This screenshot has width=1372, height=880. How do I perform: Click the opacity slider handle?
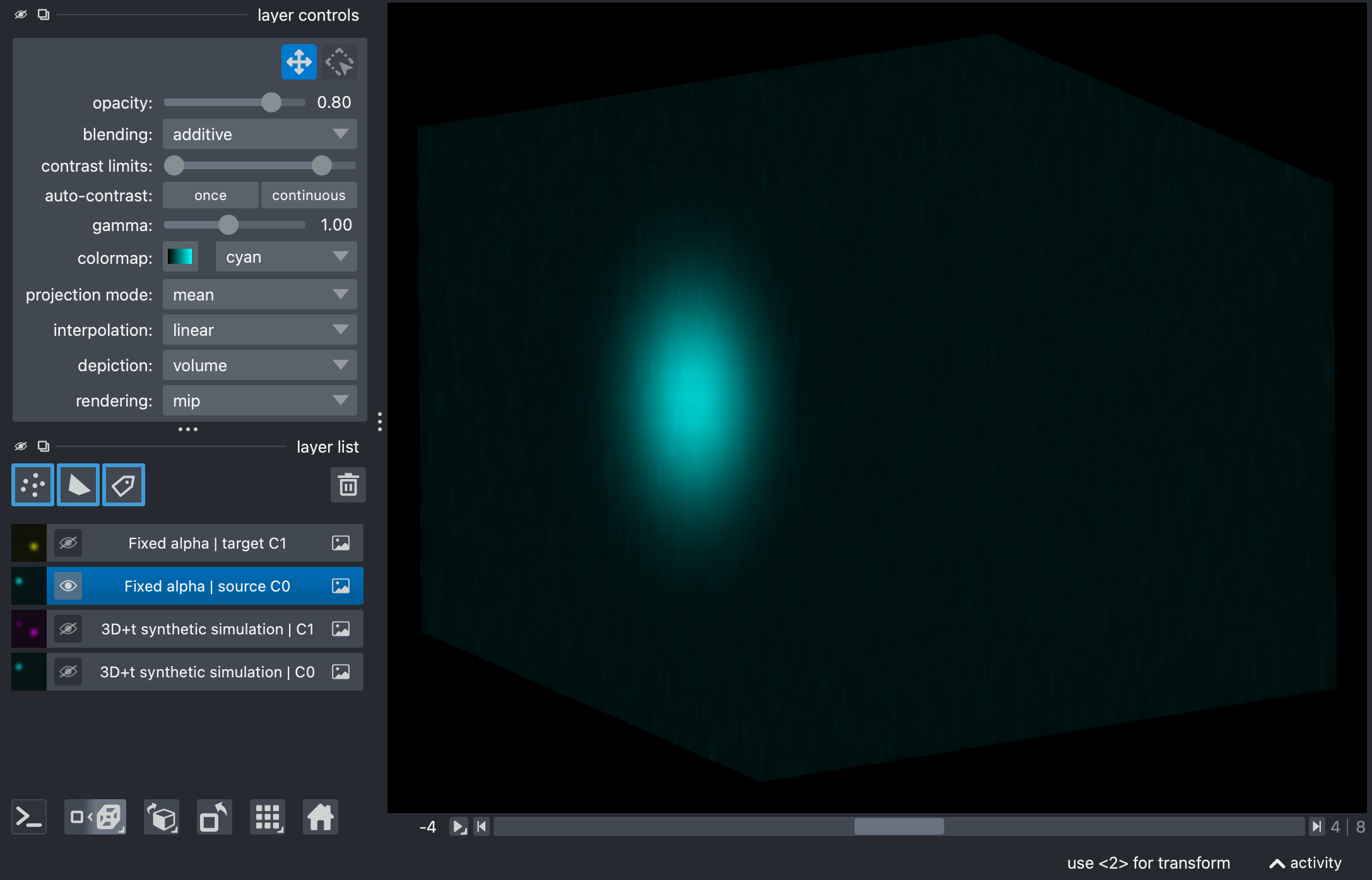[x=271, y=102]
